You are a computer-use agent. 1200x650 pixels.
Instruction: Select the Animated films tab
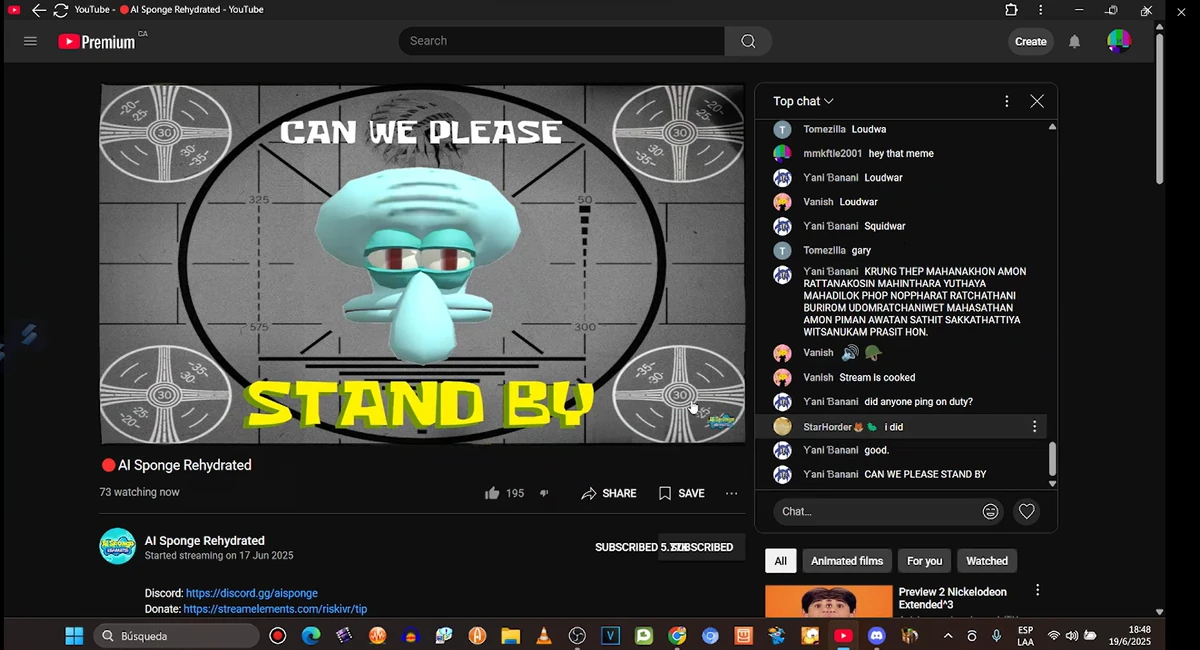tap(846, 560)
